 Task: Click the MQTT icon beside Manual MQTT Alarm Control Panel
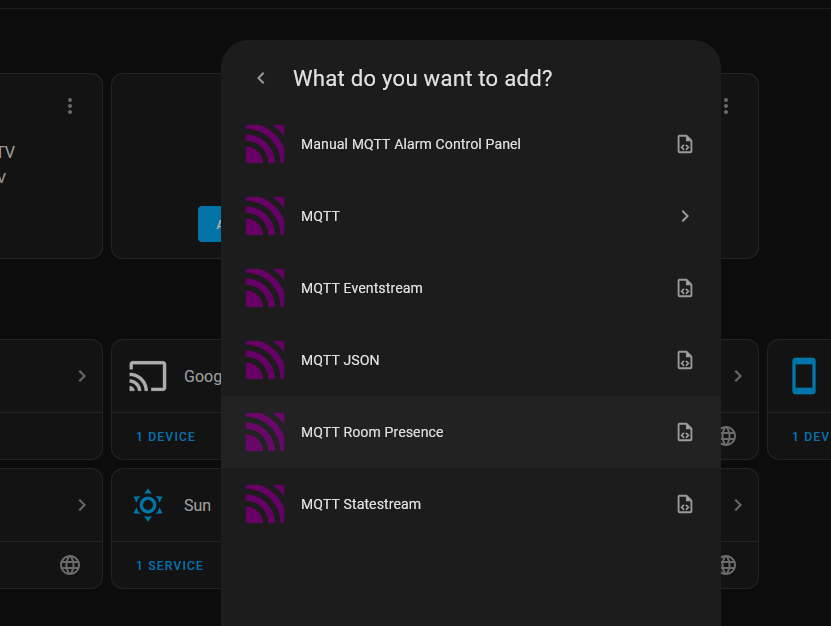pos(264,144)
